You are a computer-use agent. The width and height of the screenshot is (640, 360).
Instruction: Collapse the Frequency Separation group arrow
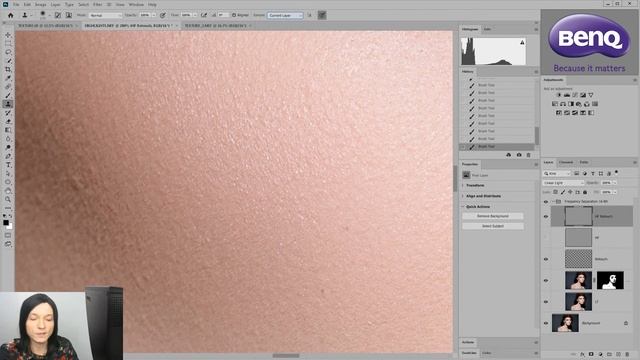pyautogui.click(x=553, y=202)
